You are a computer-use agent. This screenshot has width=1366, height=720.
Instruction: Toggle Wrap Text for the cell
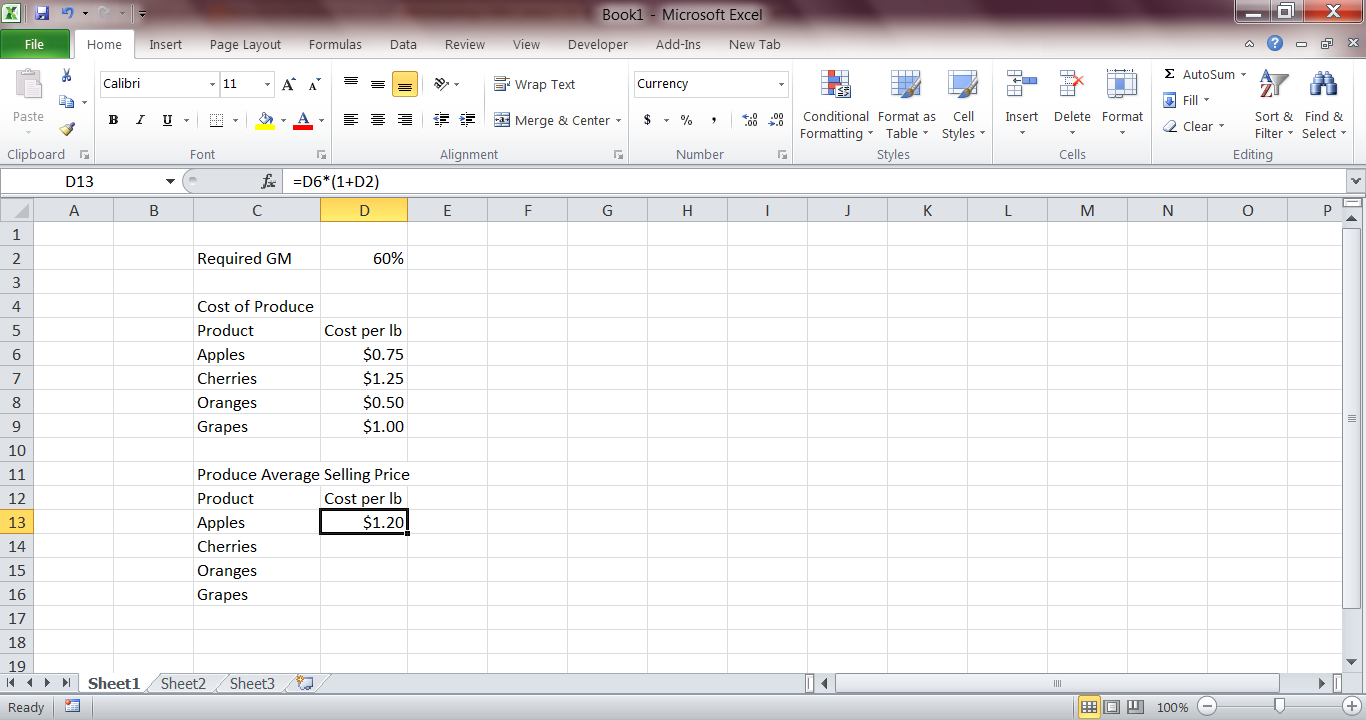[535, 84]
